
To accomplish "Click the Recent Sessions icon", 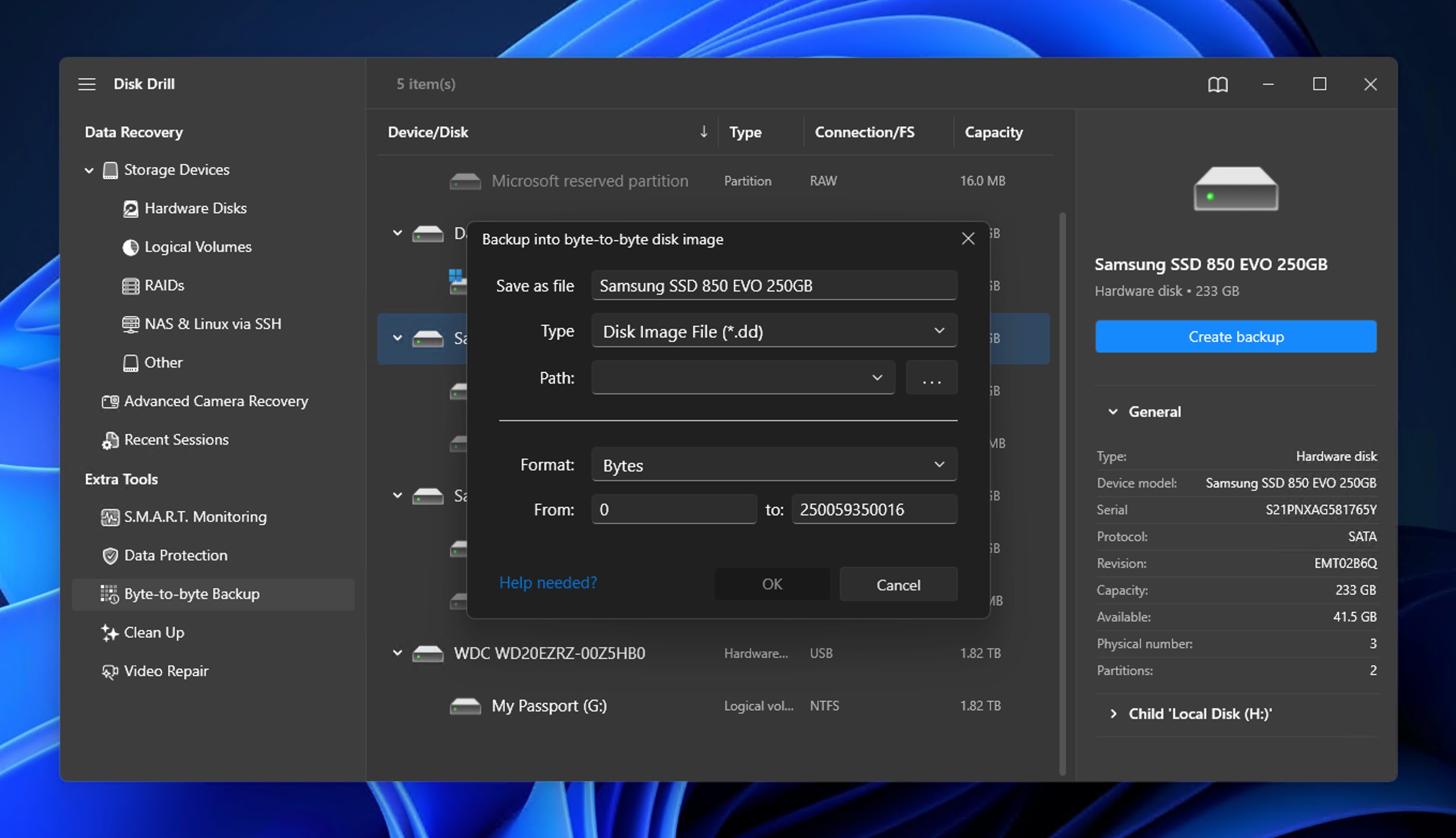I will click(110, 440).
